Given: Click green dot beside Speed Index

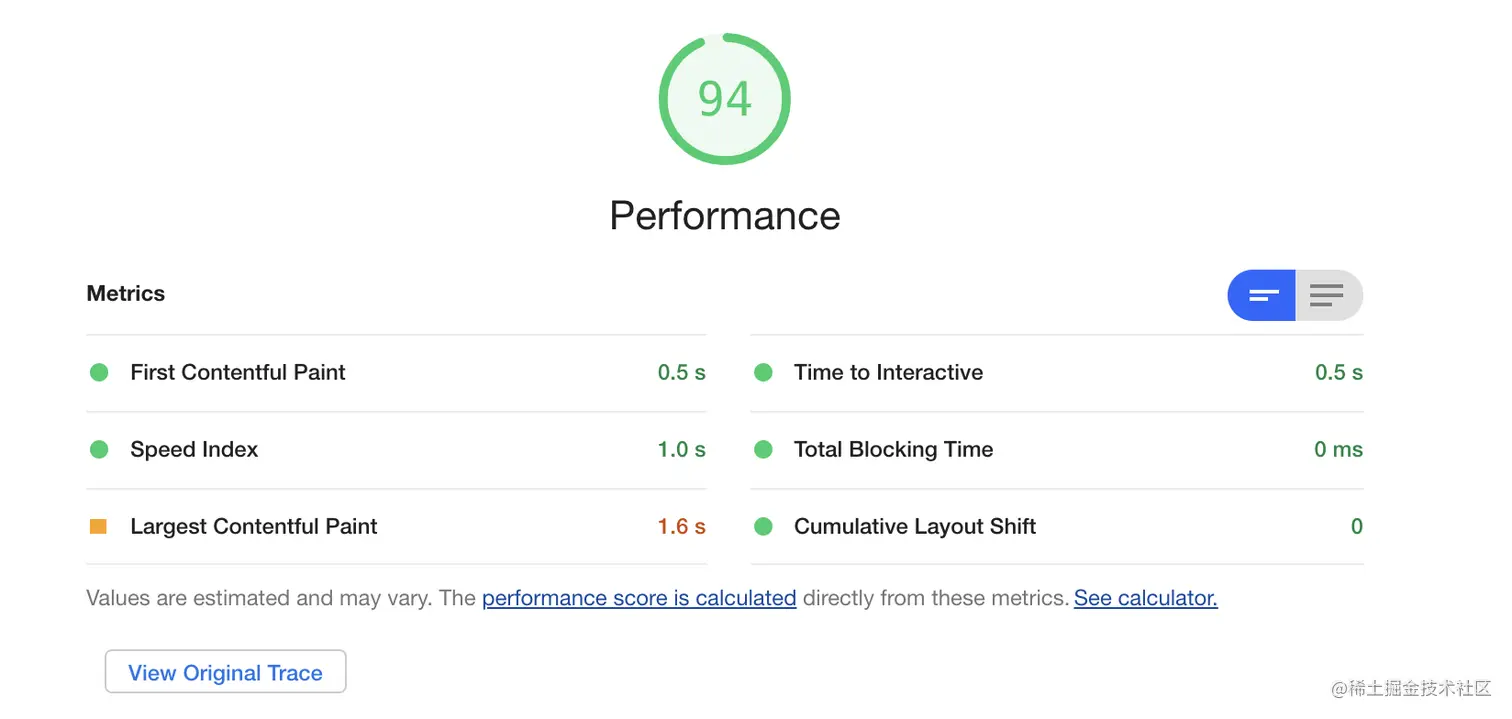Looking at the screenshot, I should coord(99,449).
